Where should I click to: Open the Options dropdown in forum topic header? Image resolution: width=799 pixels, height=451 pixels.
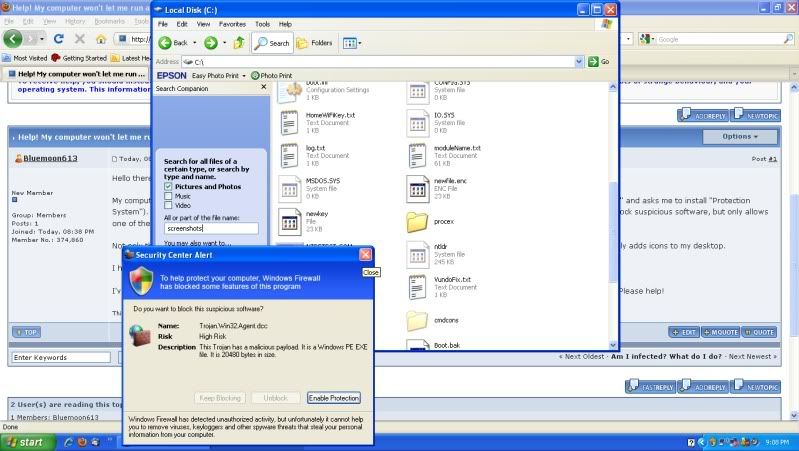[x=740, y=137]
